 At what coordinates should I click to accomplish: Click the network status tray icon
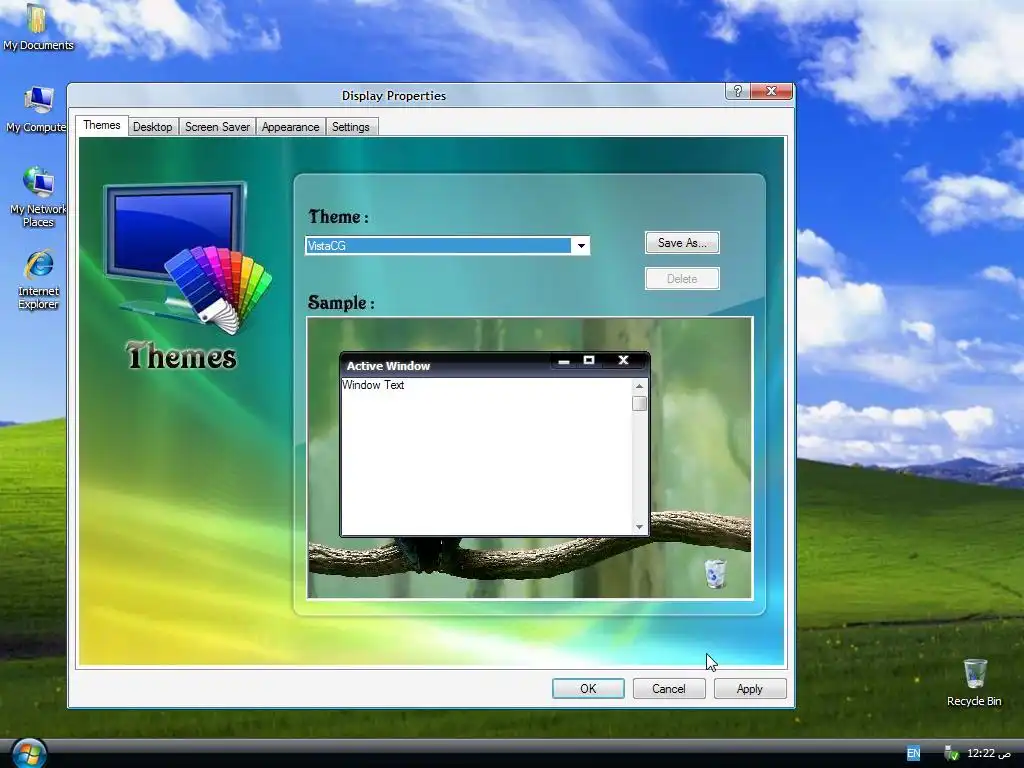(951, 754)
